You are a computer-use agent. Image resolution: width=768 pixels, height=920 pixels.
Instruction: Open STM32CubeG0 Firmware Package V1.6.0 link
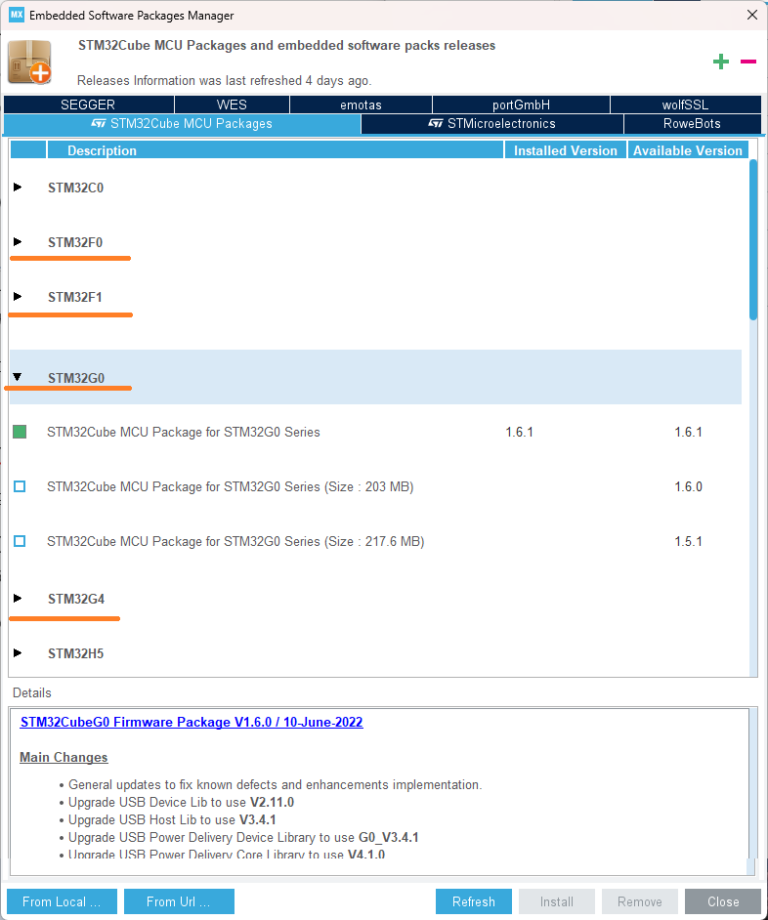point(191,722)
